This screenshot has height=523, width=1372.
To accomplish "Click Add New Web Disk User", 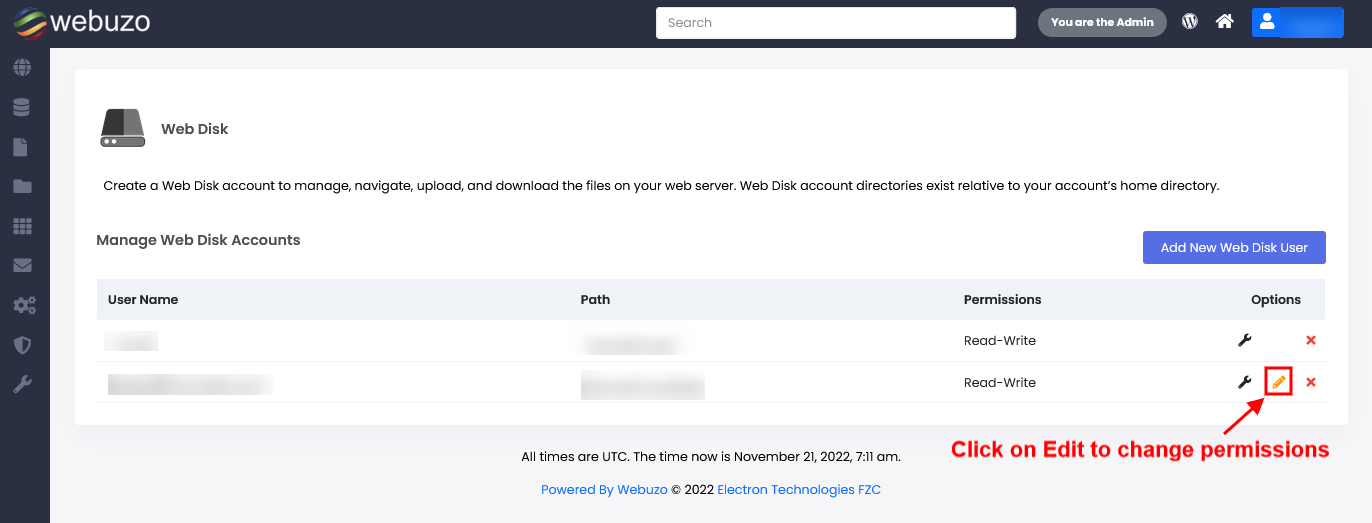I will 1234,247.
